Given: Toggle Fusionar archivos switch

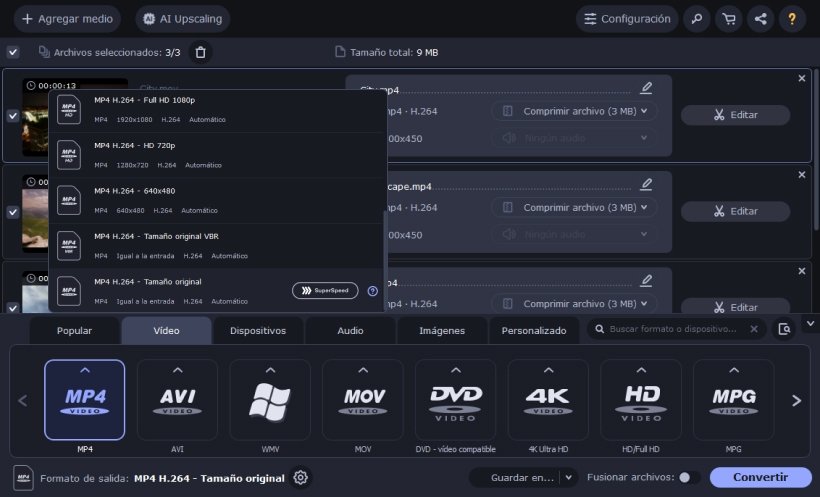Looking at the screenshot, I should coord(688,477).
